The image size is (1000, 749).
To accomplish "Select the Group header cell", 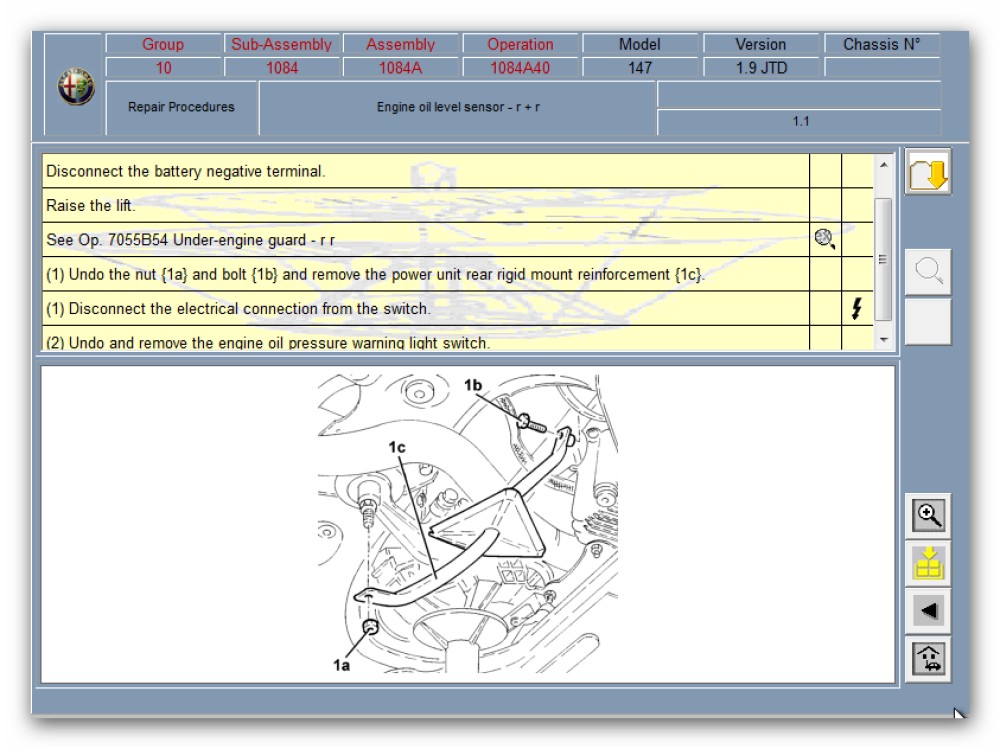I will (x=163, y=44).
